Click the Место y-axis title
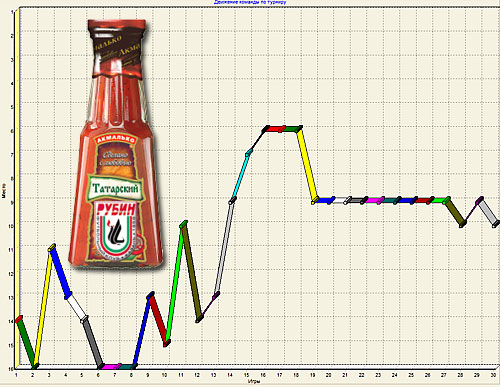 point(4,190)
